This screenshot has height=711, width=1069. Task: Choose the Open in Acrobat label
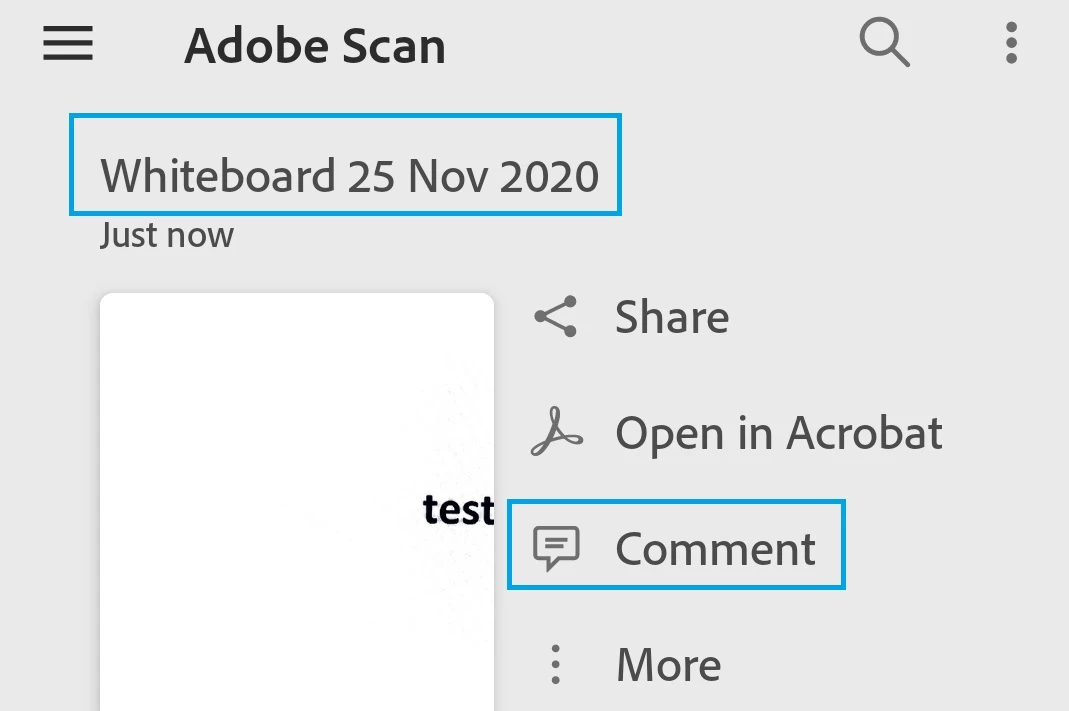778,433
